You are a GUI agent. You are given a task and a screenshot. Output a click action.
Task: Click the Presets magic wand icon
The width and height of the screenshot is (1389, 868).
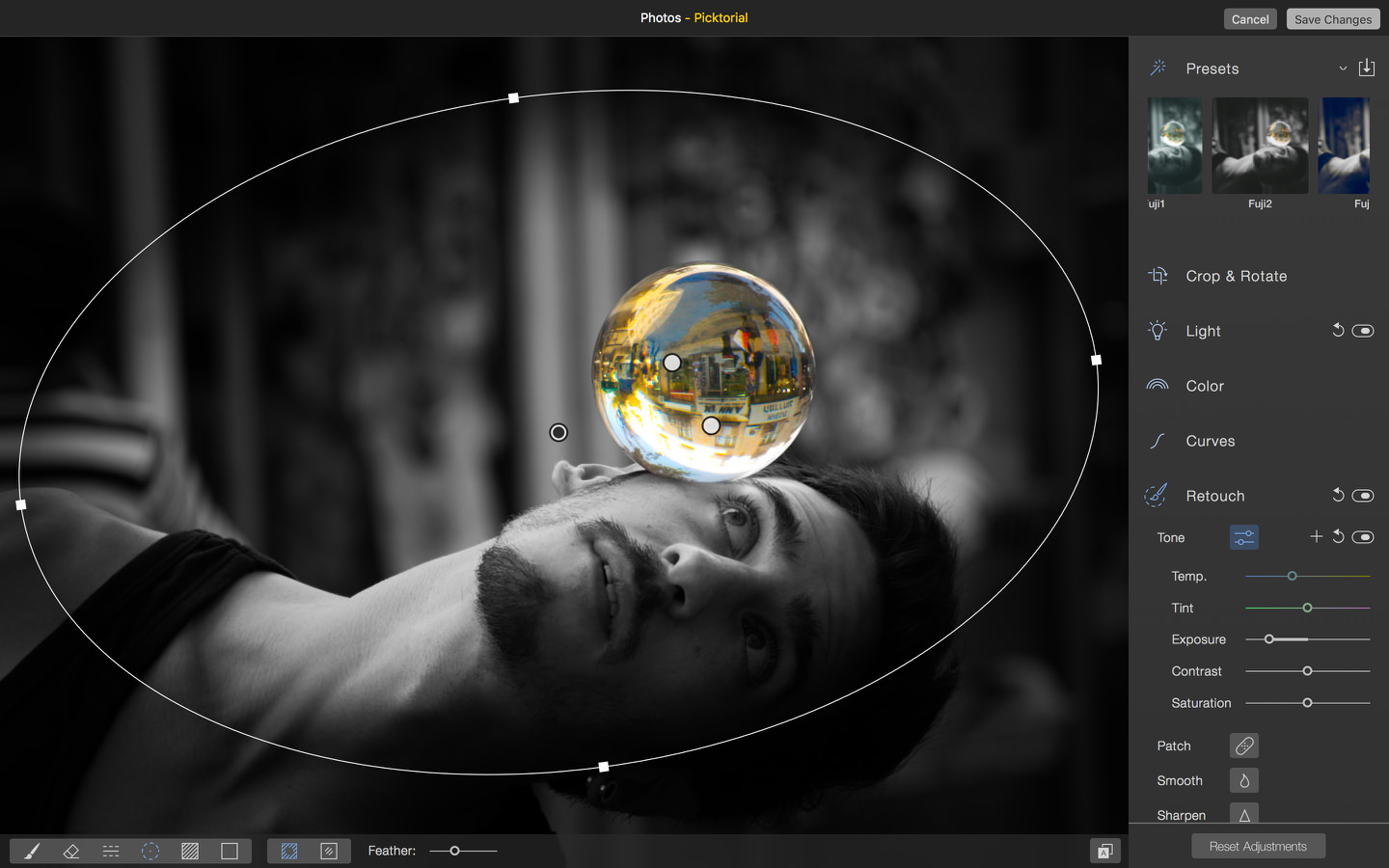[x=1158, y=68]
